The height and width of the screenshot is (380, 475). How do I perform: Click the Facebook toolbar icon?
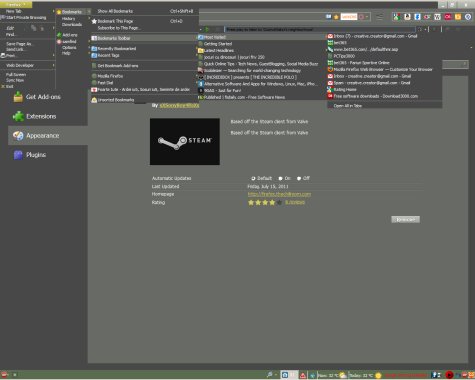coord(417,17)
